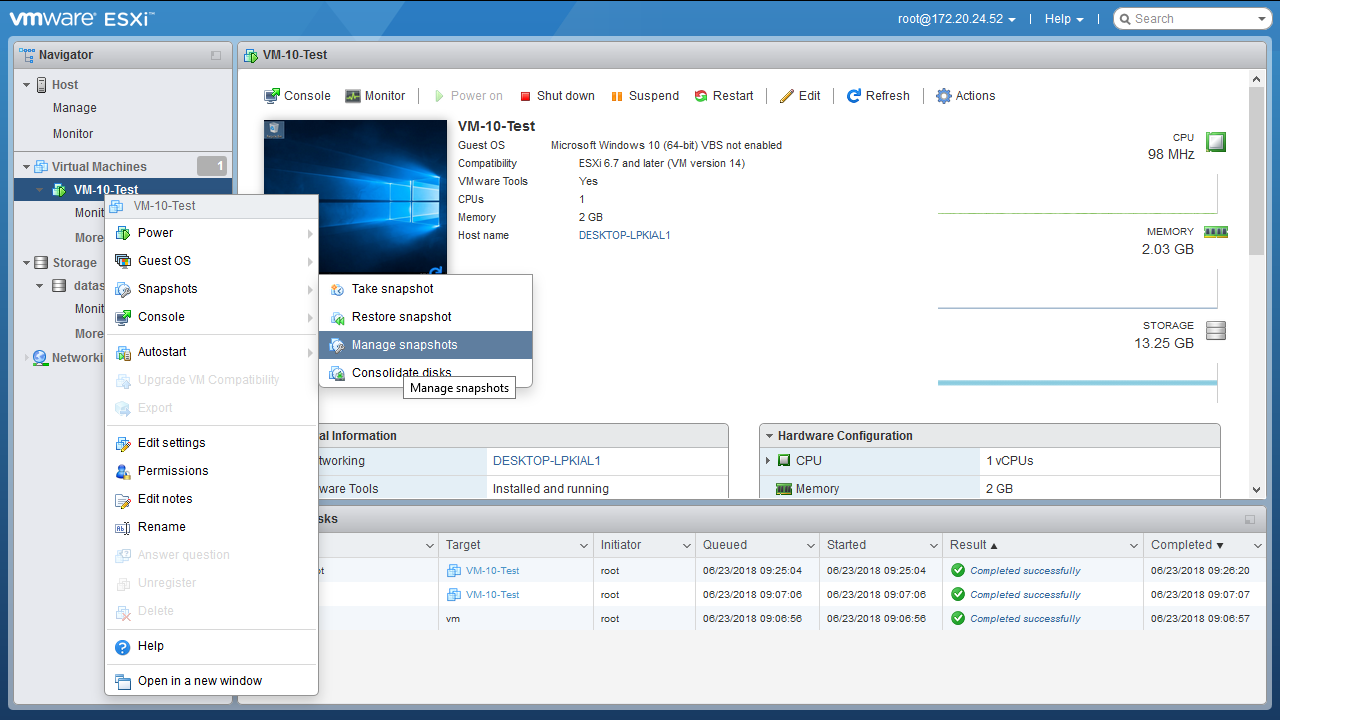This screenshot has width=1360, height=720.
Task: Click the Console toolbar icon
Action: click(272, 96)
